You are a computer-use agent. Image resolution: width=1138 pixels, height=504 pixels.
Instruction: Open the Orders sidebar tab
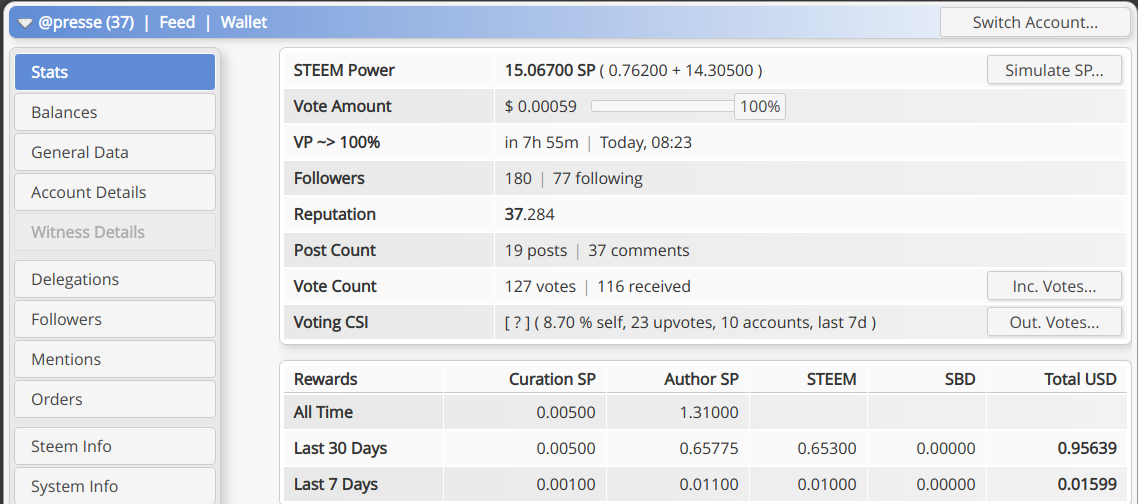coord(115,399)
